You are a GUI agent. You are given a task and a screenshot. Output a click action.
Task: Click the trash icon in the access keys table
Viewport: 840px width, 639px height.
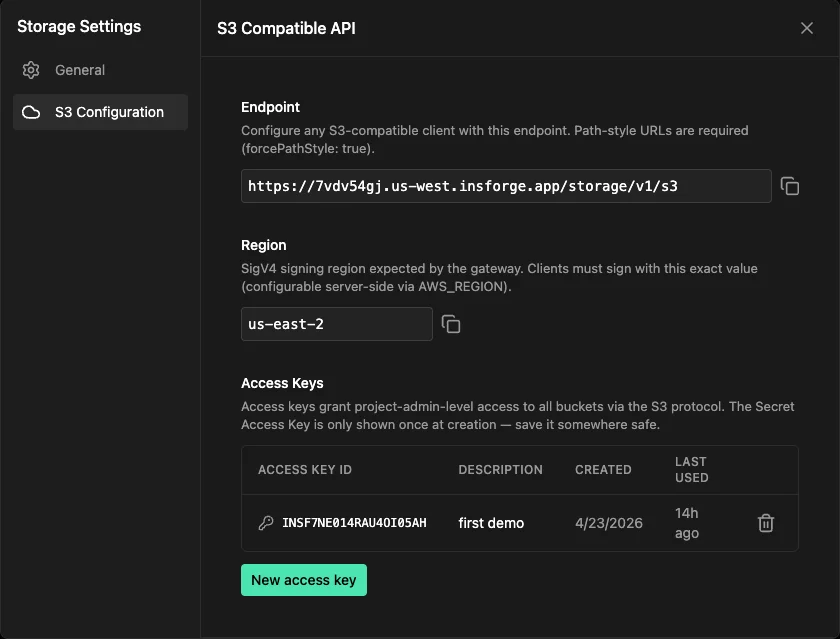point(765,522)
